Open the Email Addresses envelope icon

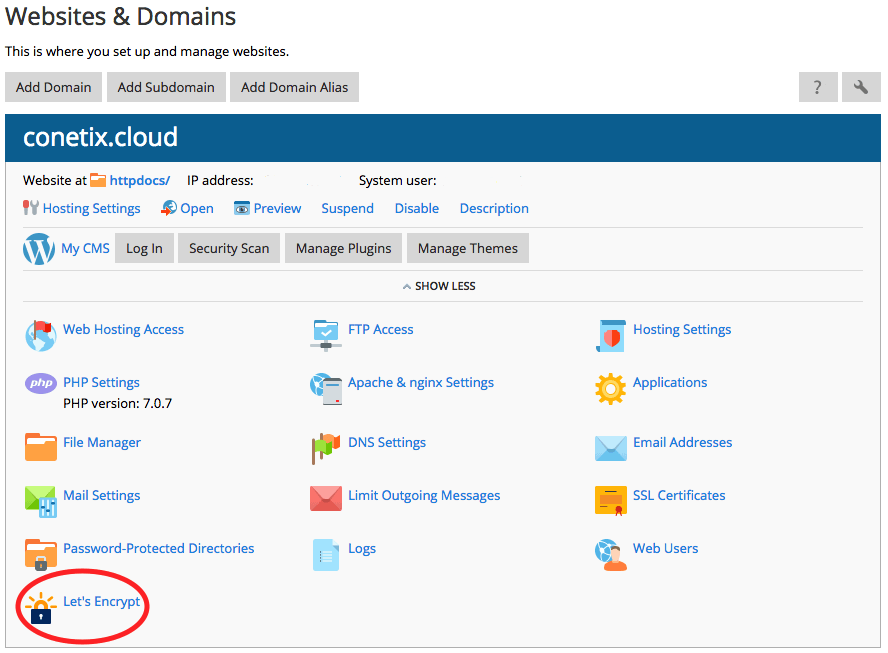click(610, 447)
